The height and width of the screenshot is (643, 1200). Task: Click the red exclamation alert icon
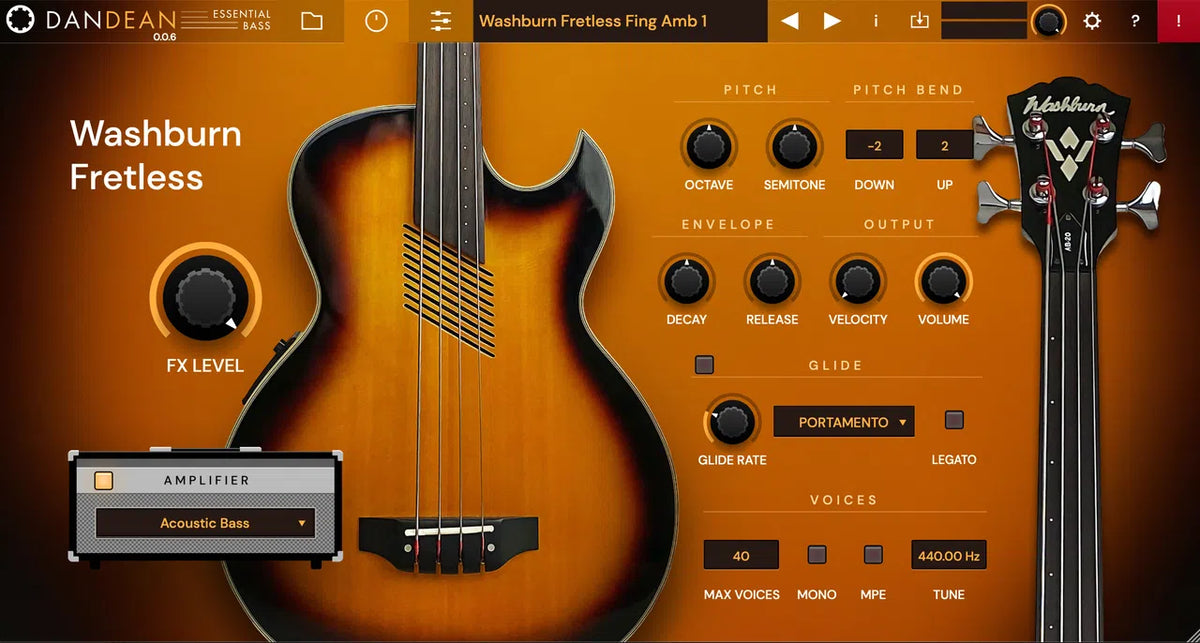click(x=1180, y=21)
